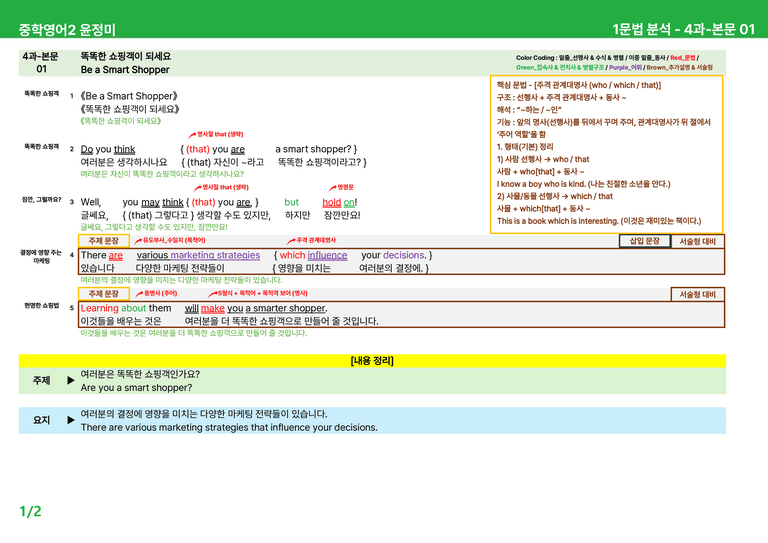Select the unbracketed 'Be a Smart Shopper' heading line
Viewport: 768px width, 543px height.
coord(125,70)
